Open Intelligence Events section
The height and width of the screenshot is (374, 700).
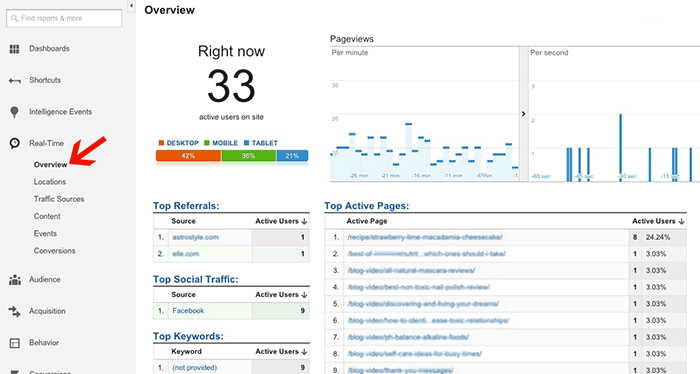click(x=60, y=112)
